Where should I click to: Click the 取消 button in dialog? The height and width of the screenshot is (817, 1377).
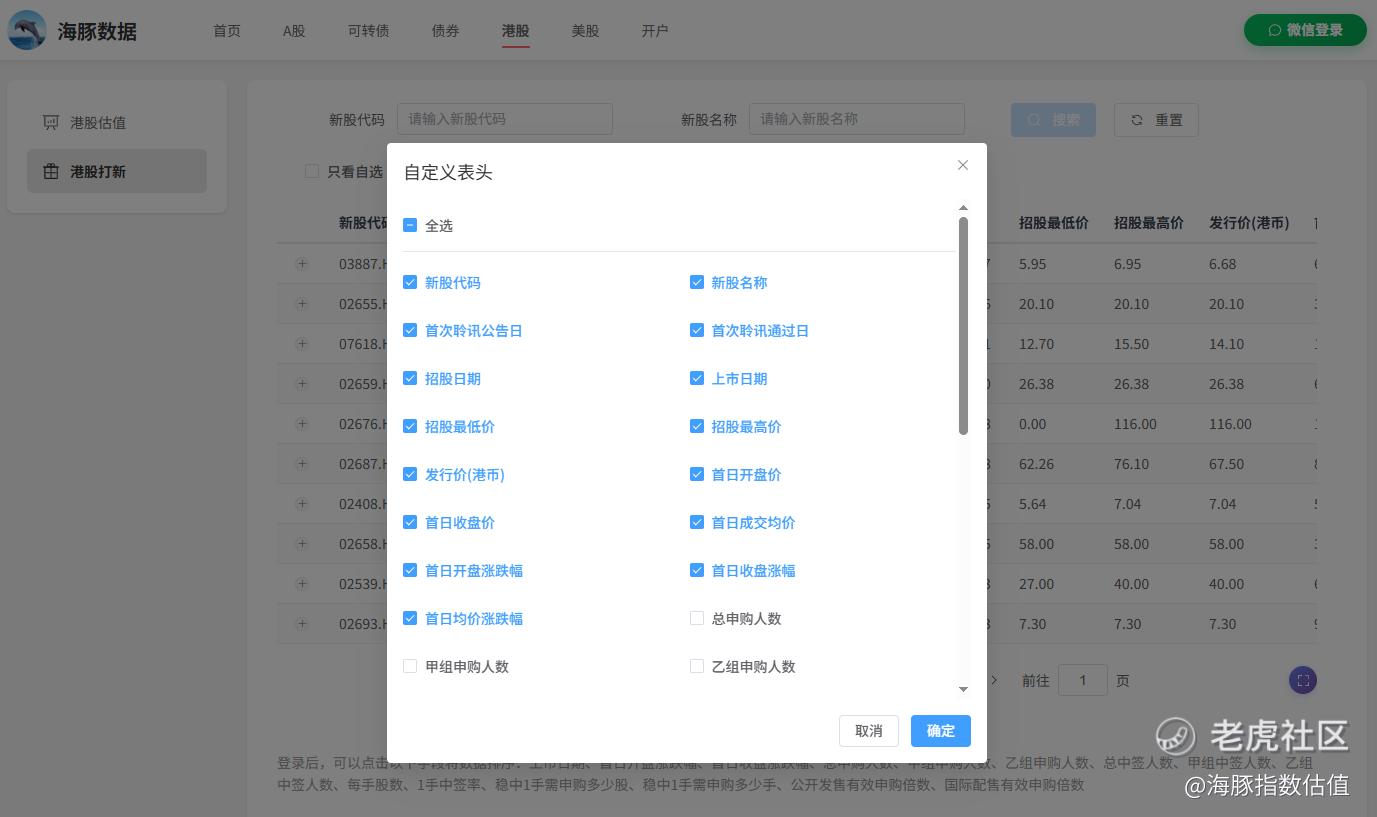869,731
